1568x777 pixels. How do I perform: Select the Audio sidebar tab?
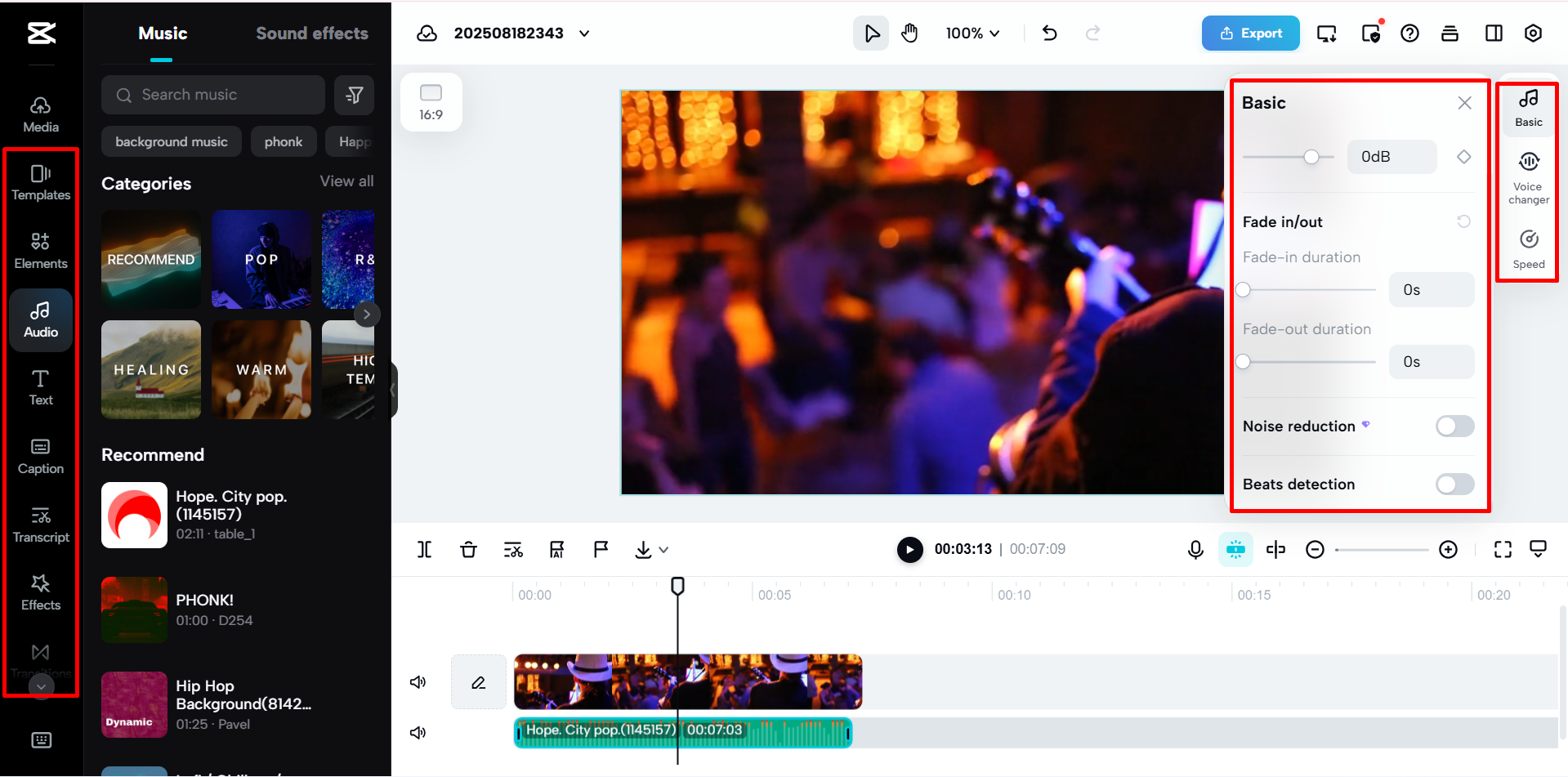pos(41,319)
